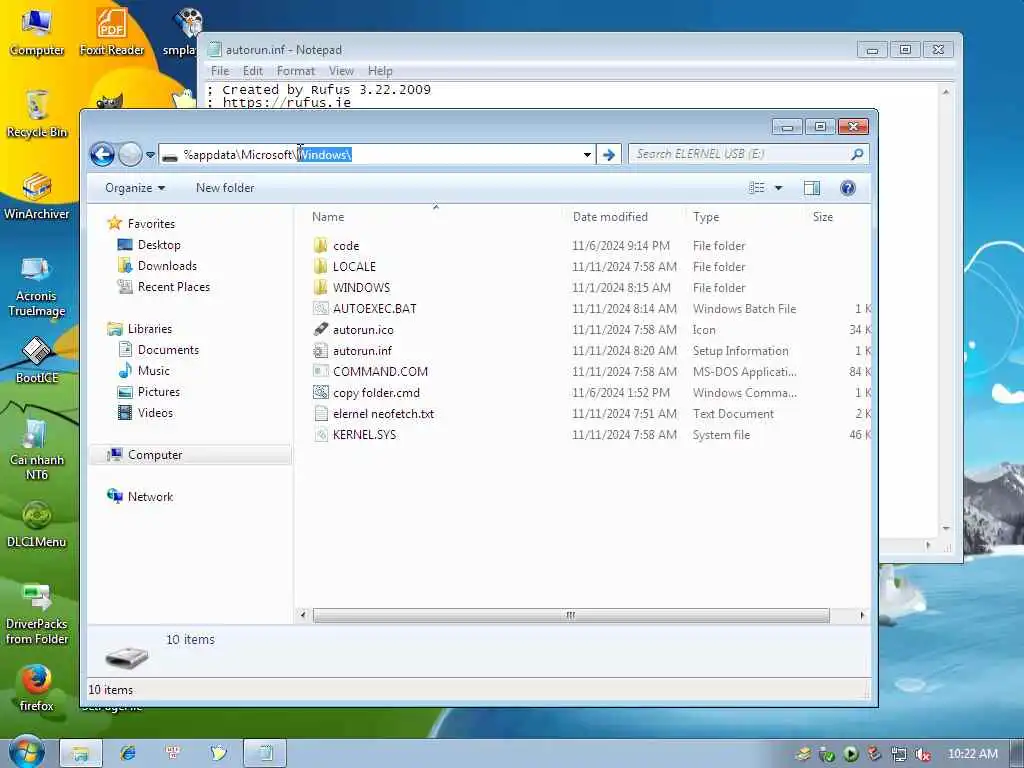The height and width of the screenshot is (768, 1024).
Task: Click the WinArchiver desktop icon
Action: (37, 196)
